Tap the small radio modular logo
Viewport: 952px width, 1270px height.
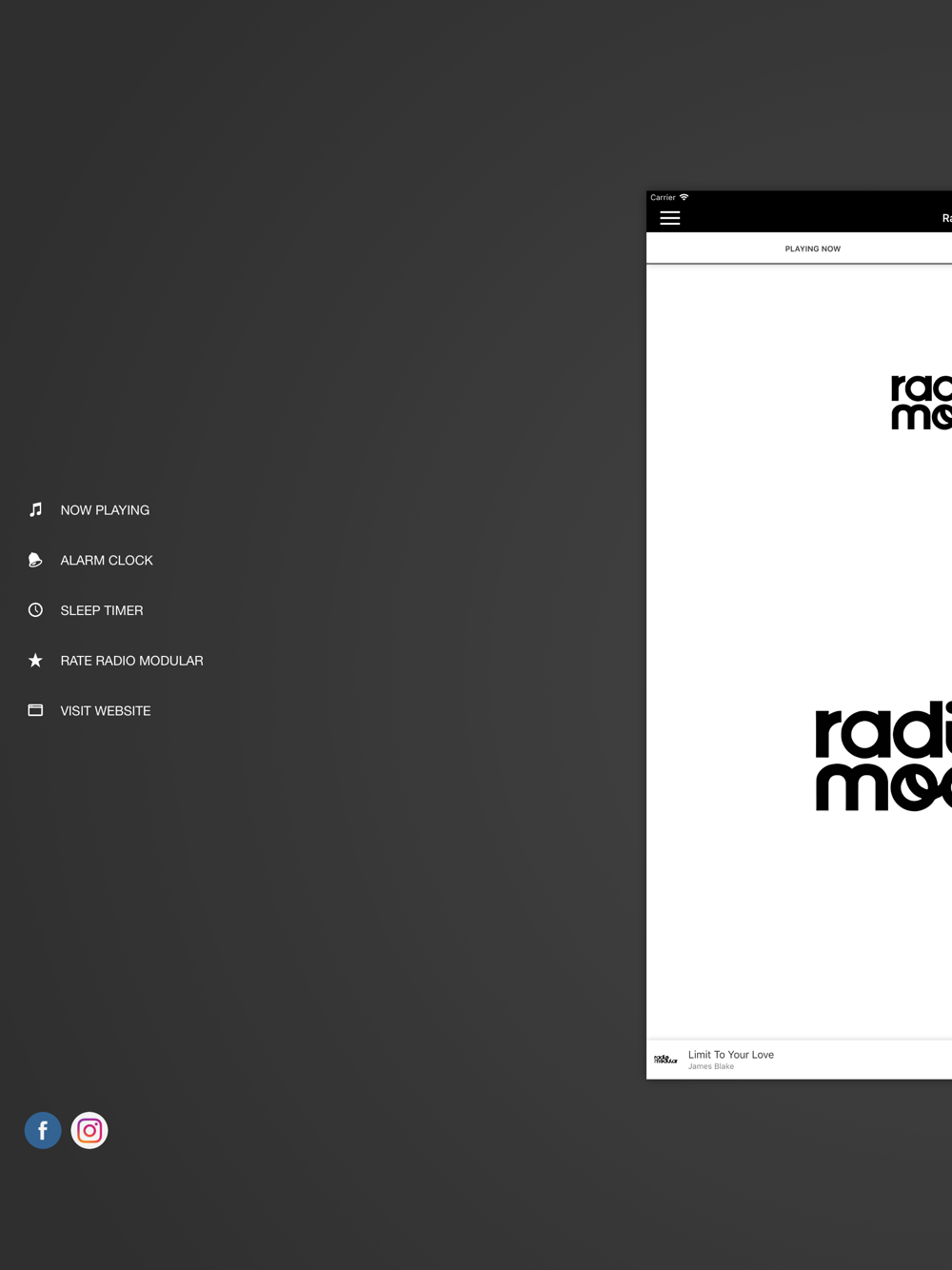tap(921, 402)
